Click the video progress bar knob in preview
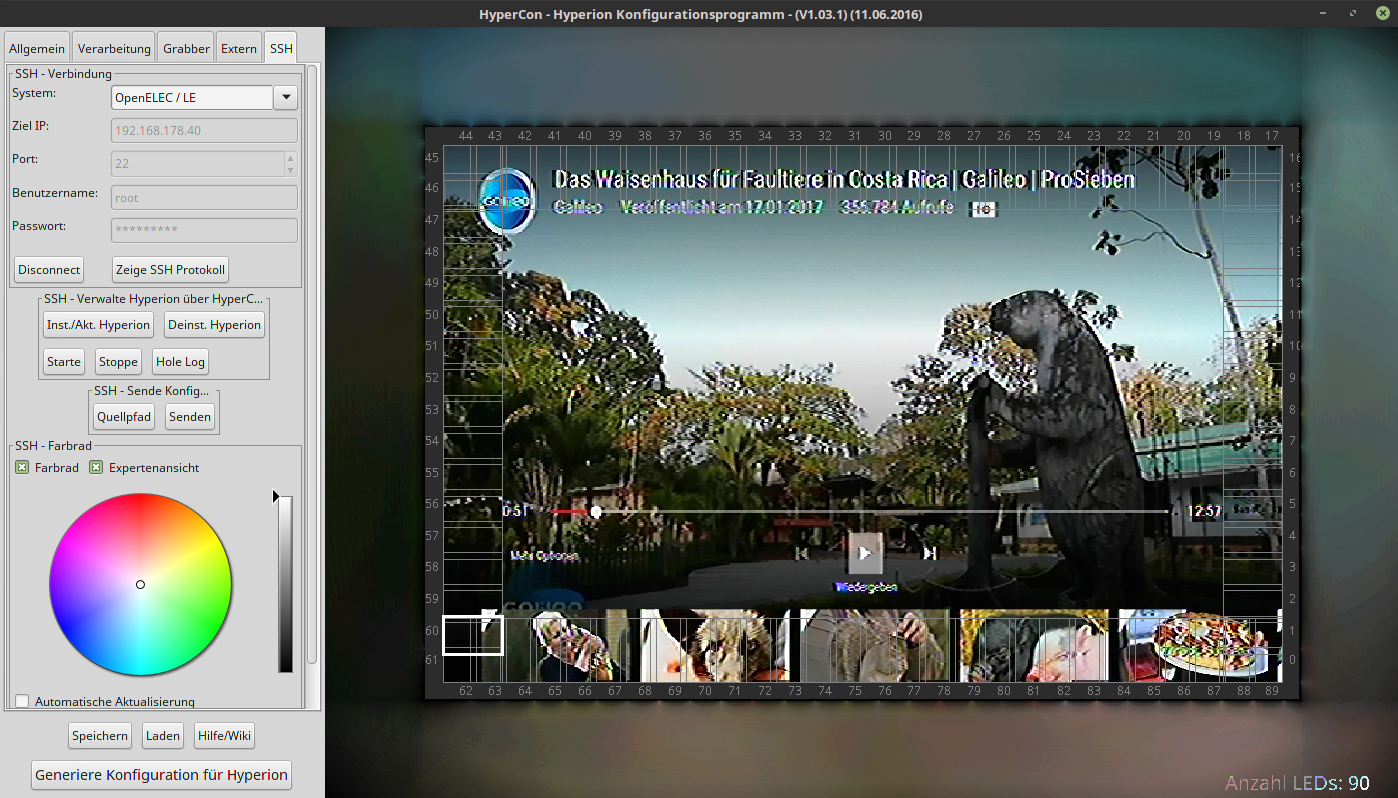This screenshot has height=798, width=1398. [596, 511]
